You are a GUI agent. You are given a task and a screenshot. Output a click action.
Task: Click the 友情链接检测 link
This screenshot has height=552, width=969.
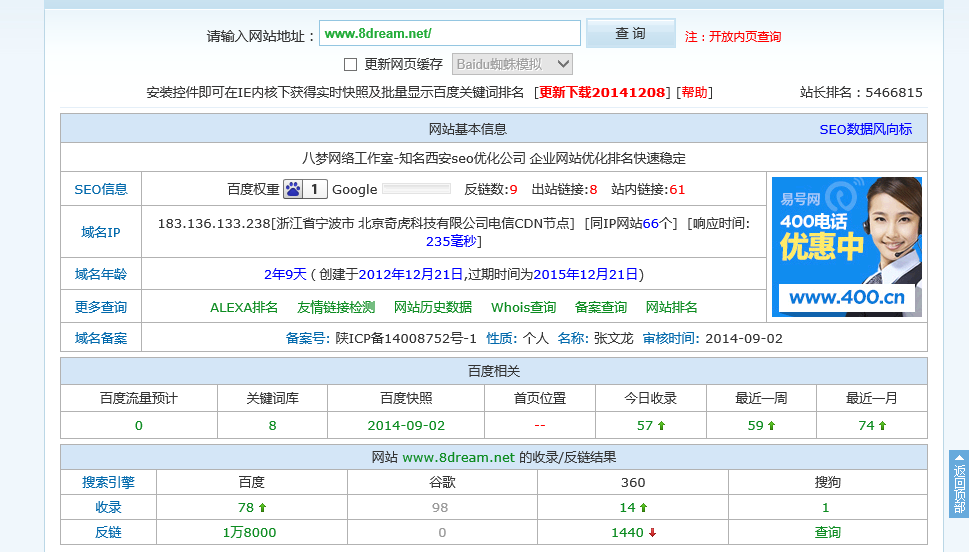click(336, 307)
